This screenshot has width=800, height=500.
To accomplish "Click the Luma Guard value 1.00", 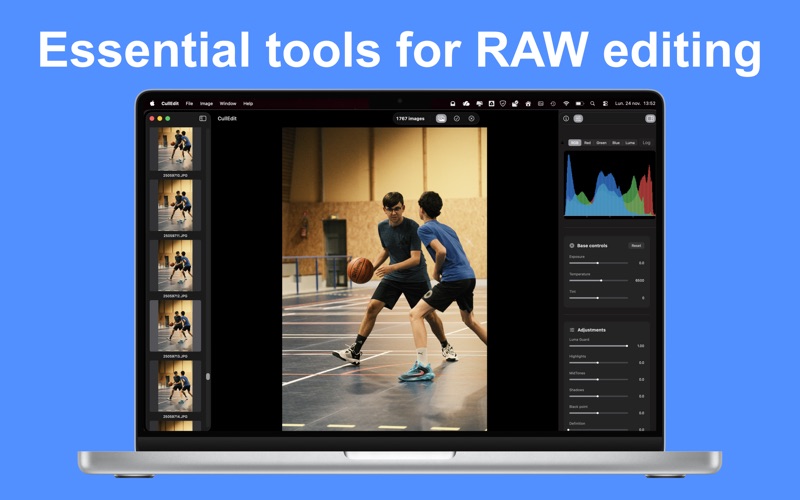I will point(640,346).
